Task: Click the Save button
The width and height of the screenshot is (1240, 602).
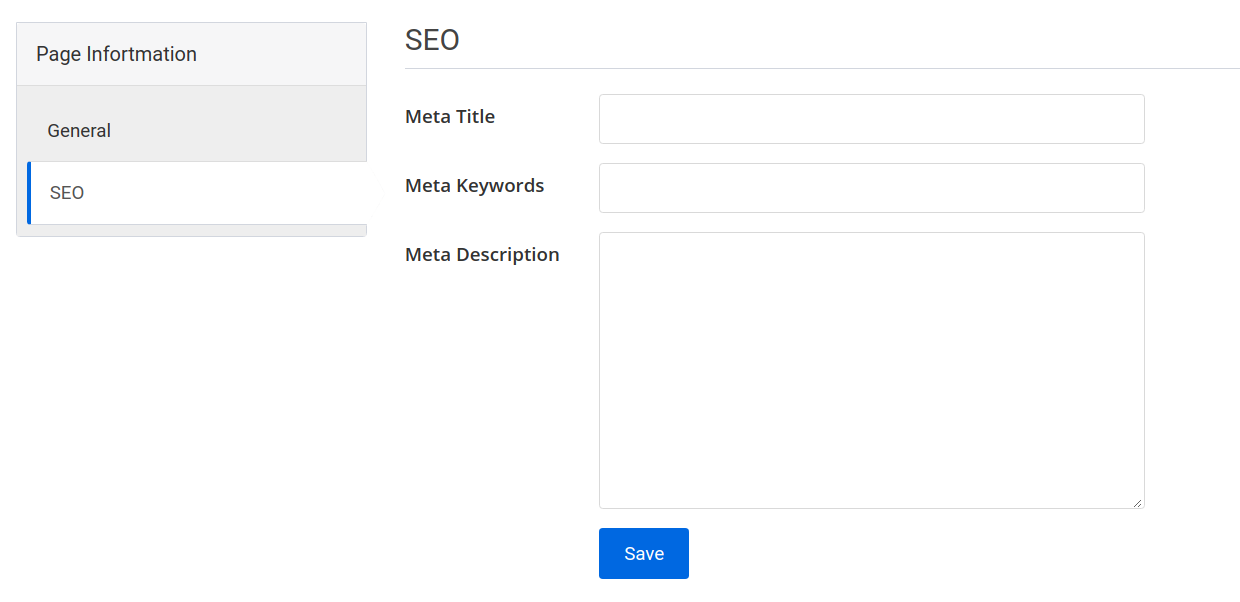Action: click(x=643, y=553)
